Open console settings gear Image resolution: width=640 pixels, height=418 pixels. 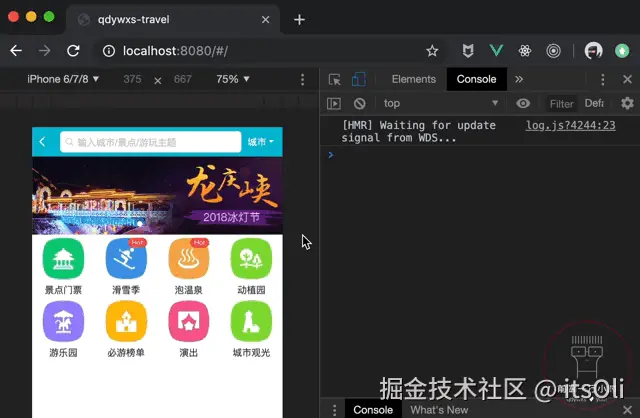pyautogui.click(x=627, y=103)
